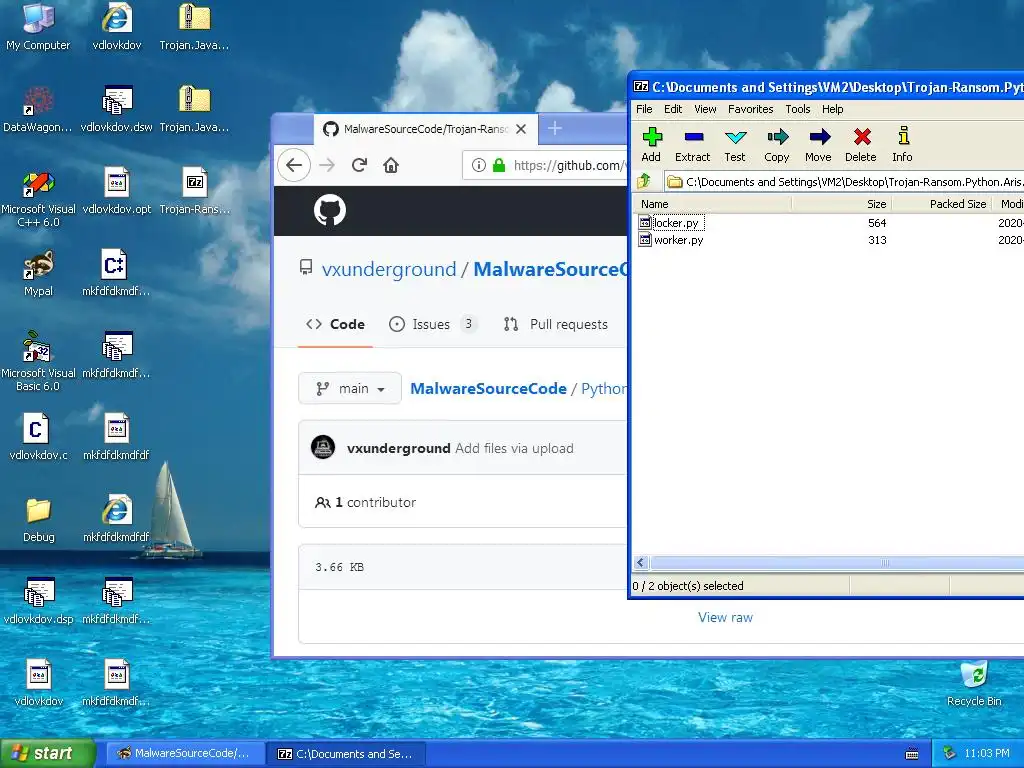The height and width of the screenshot is (768, 1024).
Task: Click the GitHub Octocat logo in header
Action: point(330,211)
